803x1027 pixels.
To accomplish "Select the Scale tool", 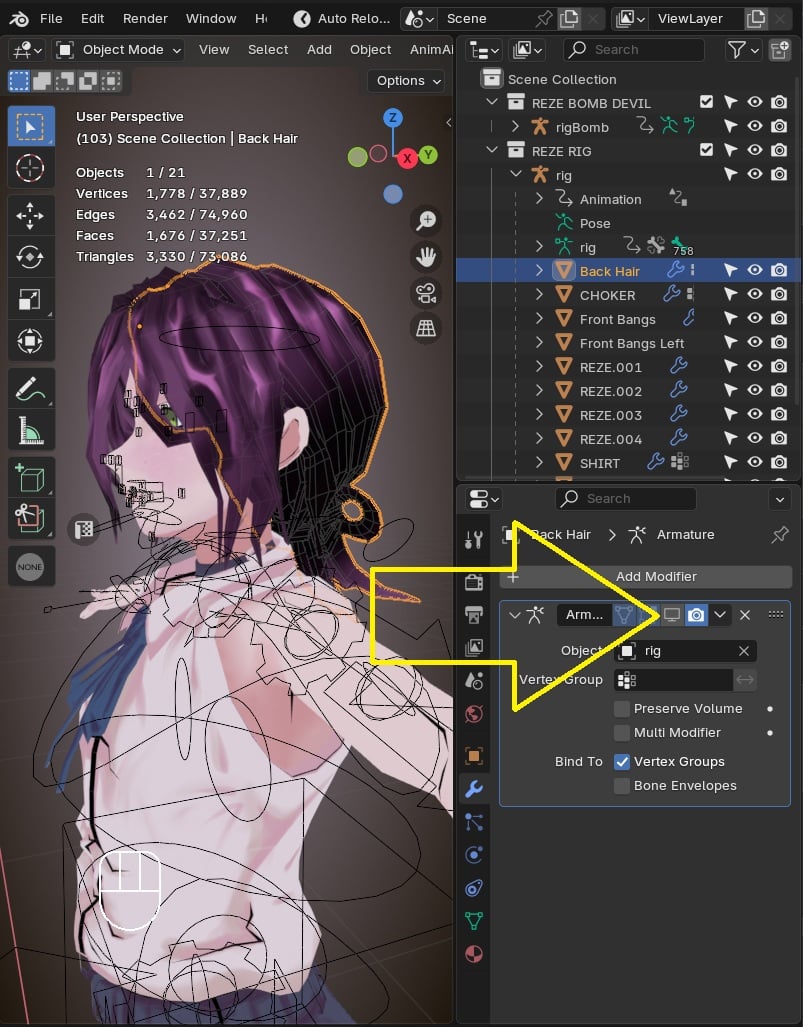I will pyautogui.click(x=30, y=299).
